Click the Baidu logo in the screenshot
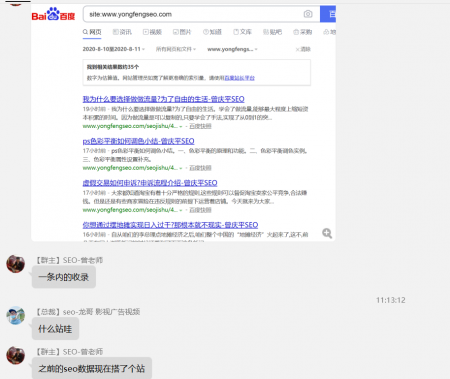The image size is (450, 379). pos(53,14)
